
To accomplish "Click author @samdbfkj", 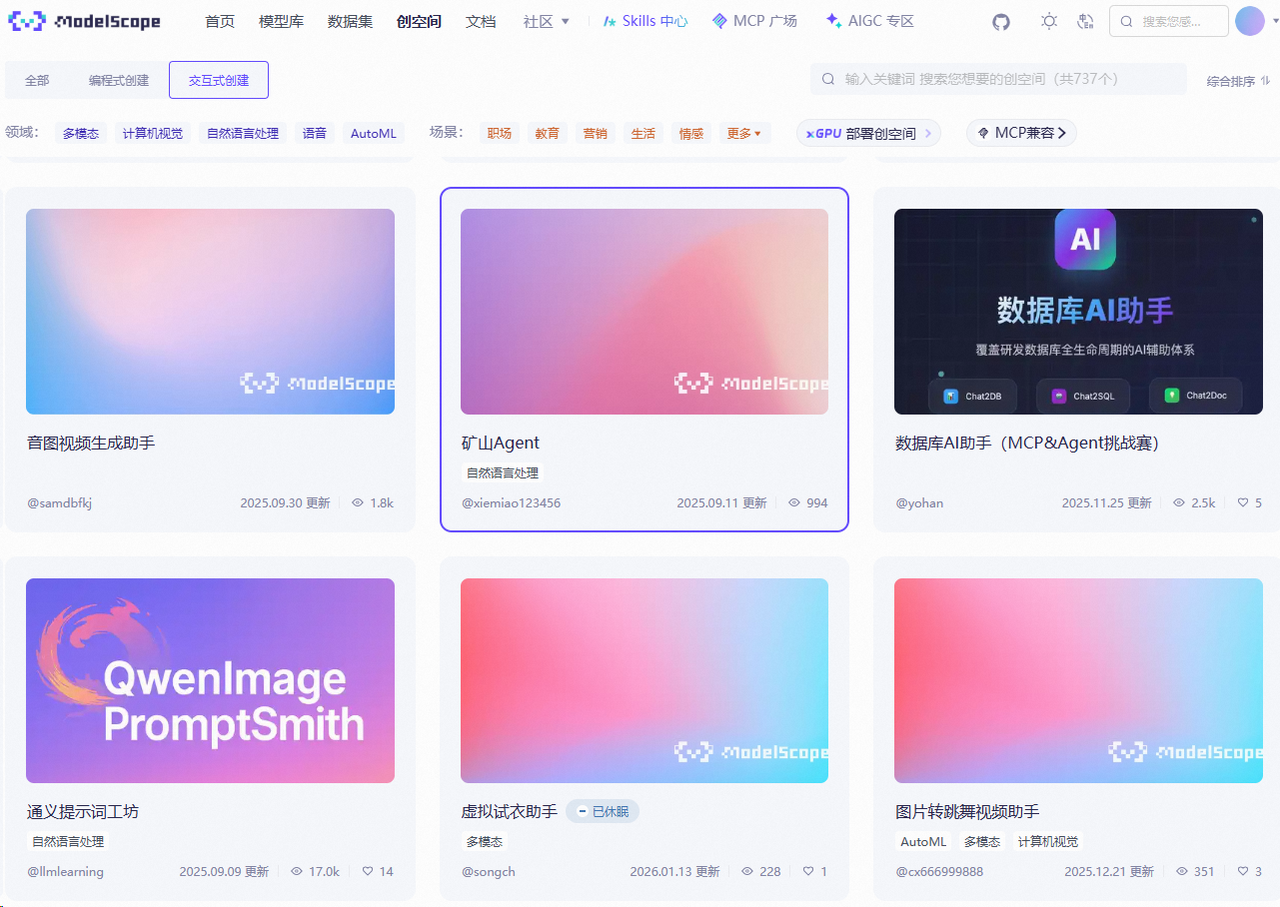I will (x=60, y=503).
